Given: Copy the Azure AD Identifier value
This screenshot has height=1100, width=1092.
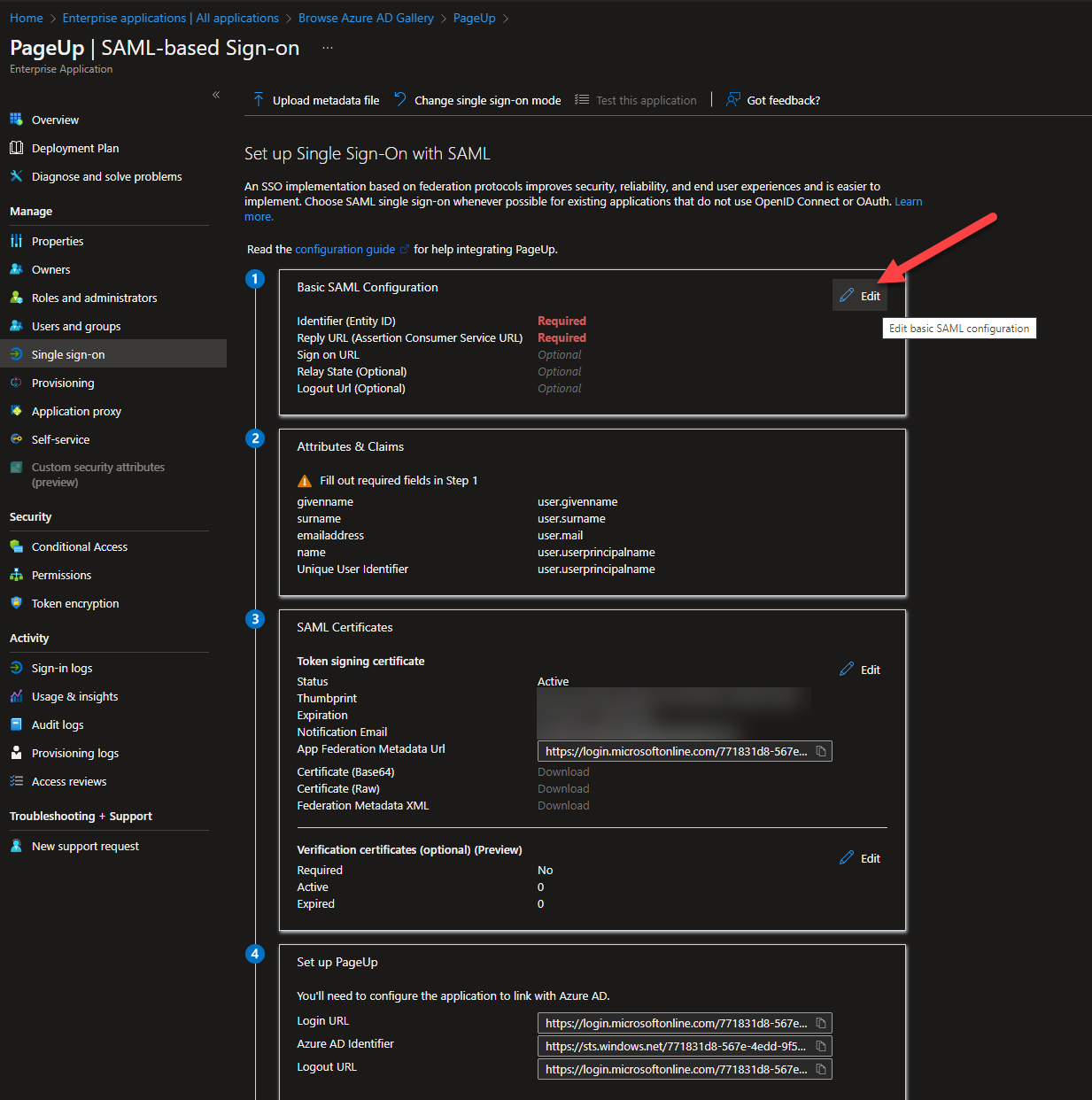Looking at the screenshot, I should 821,1046.
